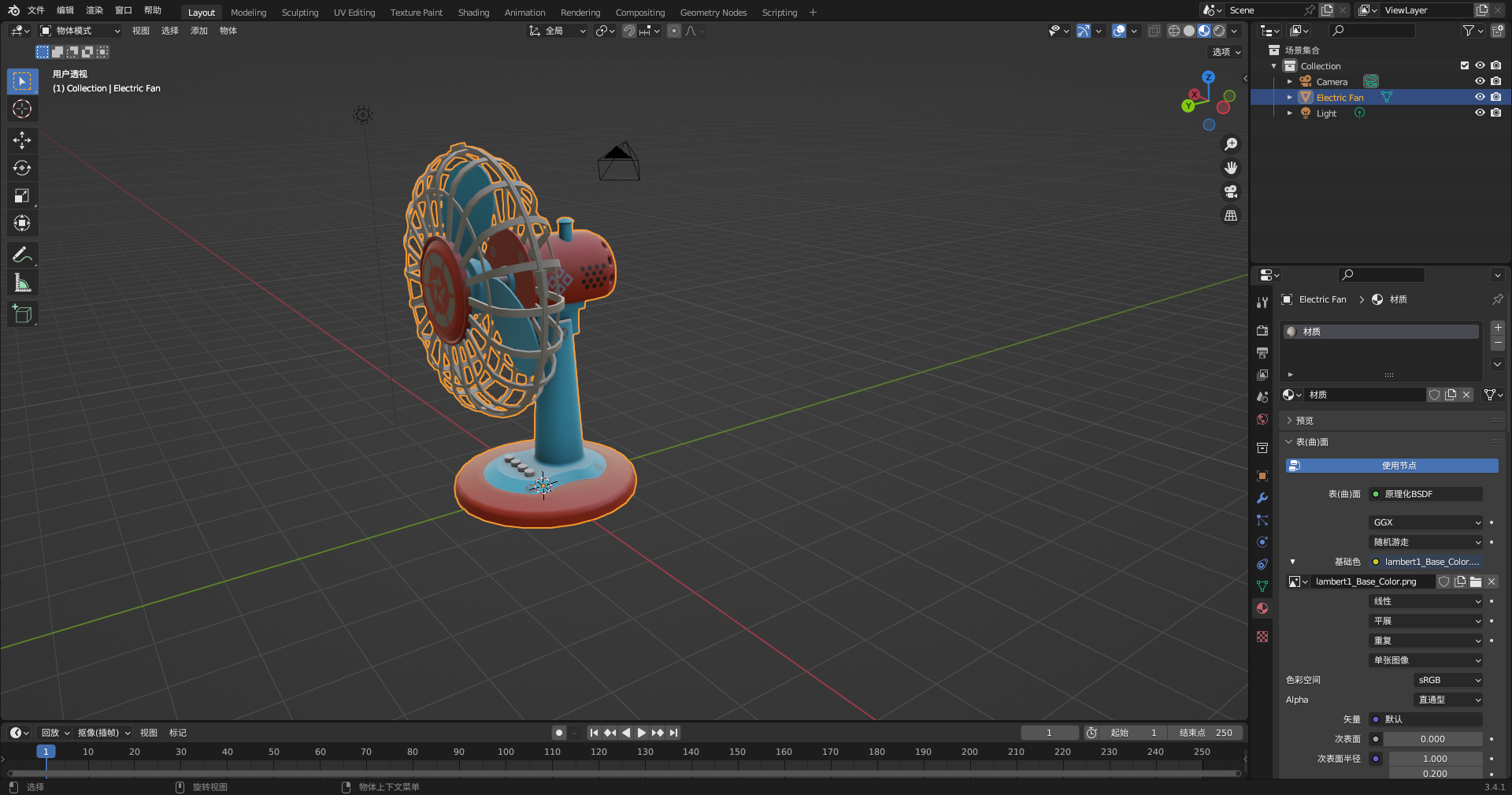Open the Object properties tab
The height and width of the screenshot is (795, 1512).
point(1262,476)
